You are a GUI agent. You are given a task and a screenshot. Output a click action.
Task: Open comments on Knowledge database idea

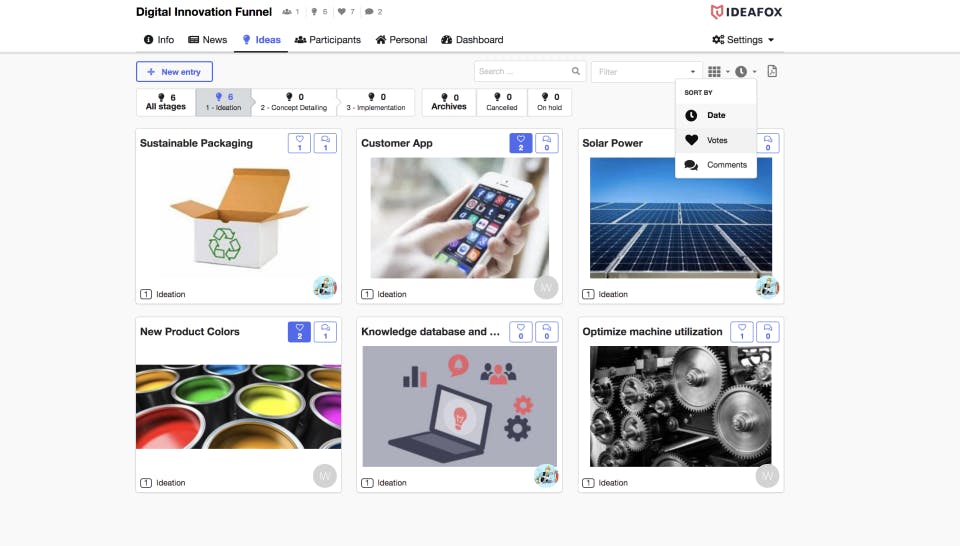[x=547, y=332]
